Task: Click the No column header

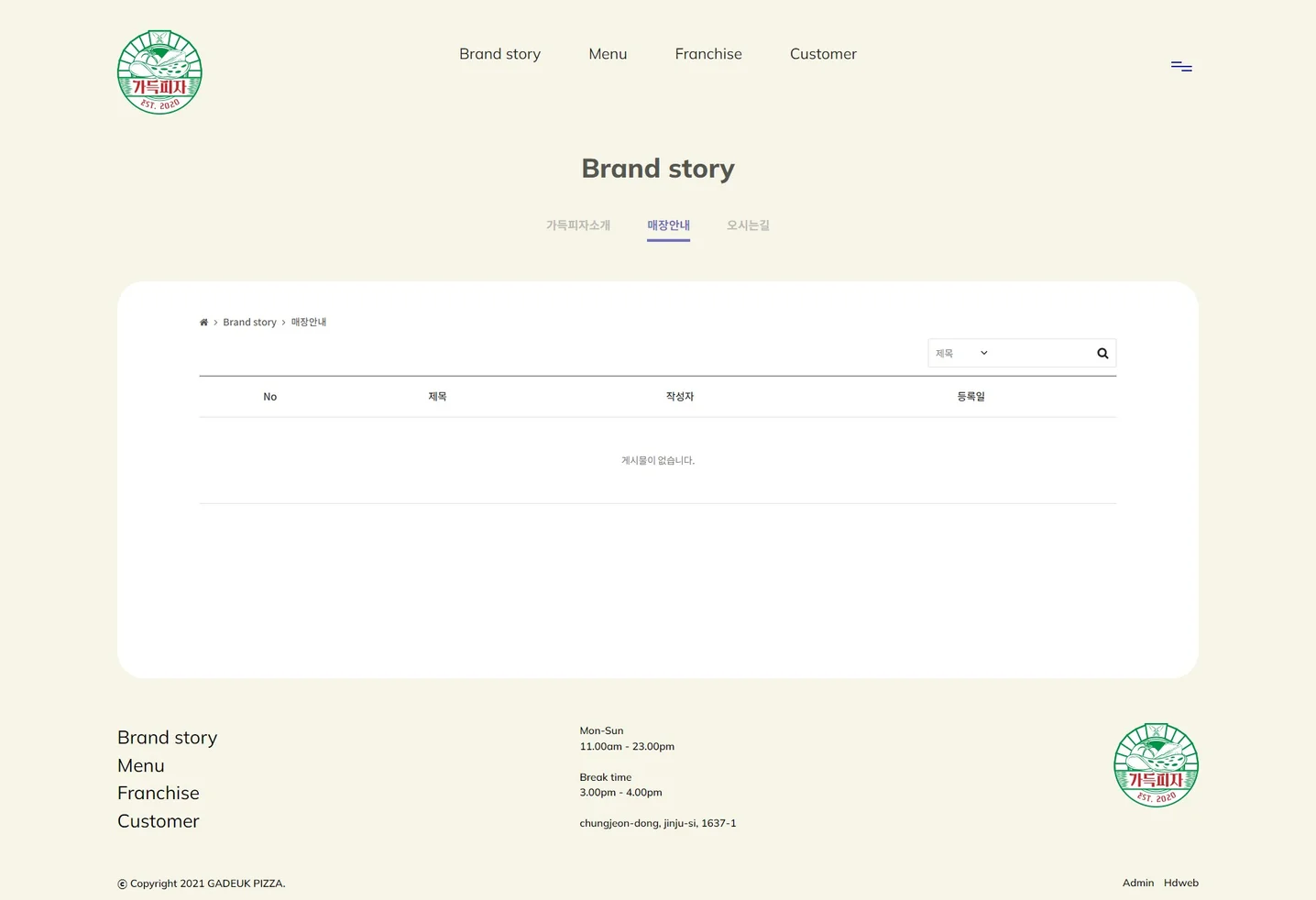Action: point(269,397)
